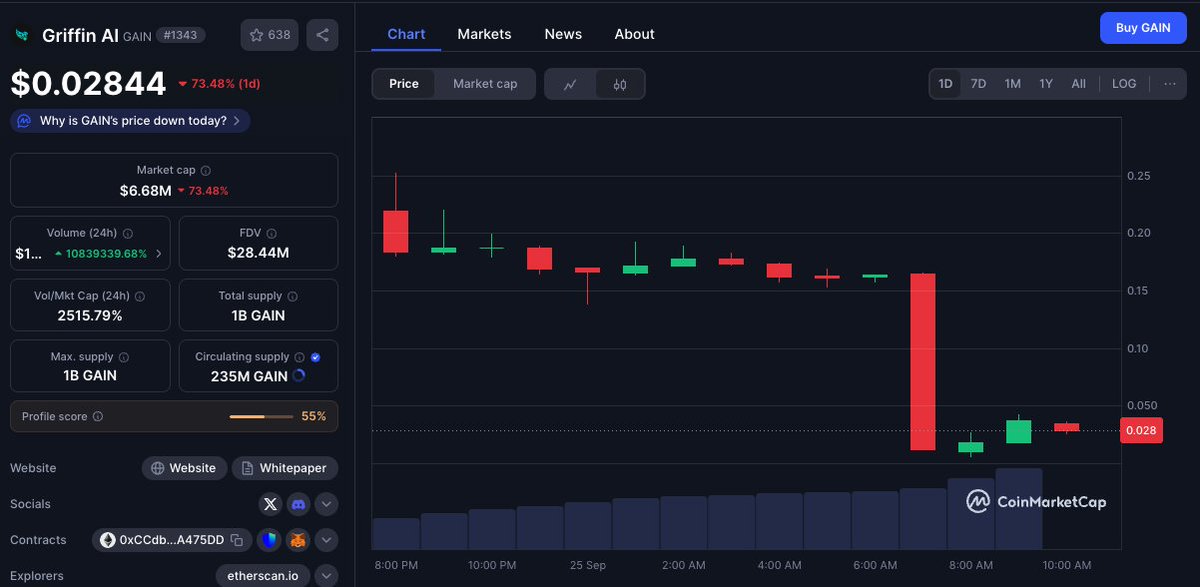Copy the contract address 0xCCdb...A475DD

[237, 540]
